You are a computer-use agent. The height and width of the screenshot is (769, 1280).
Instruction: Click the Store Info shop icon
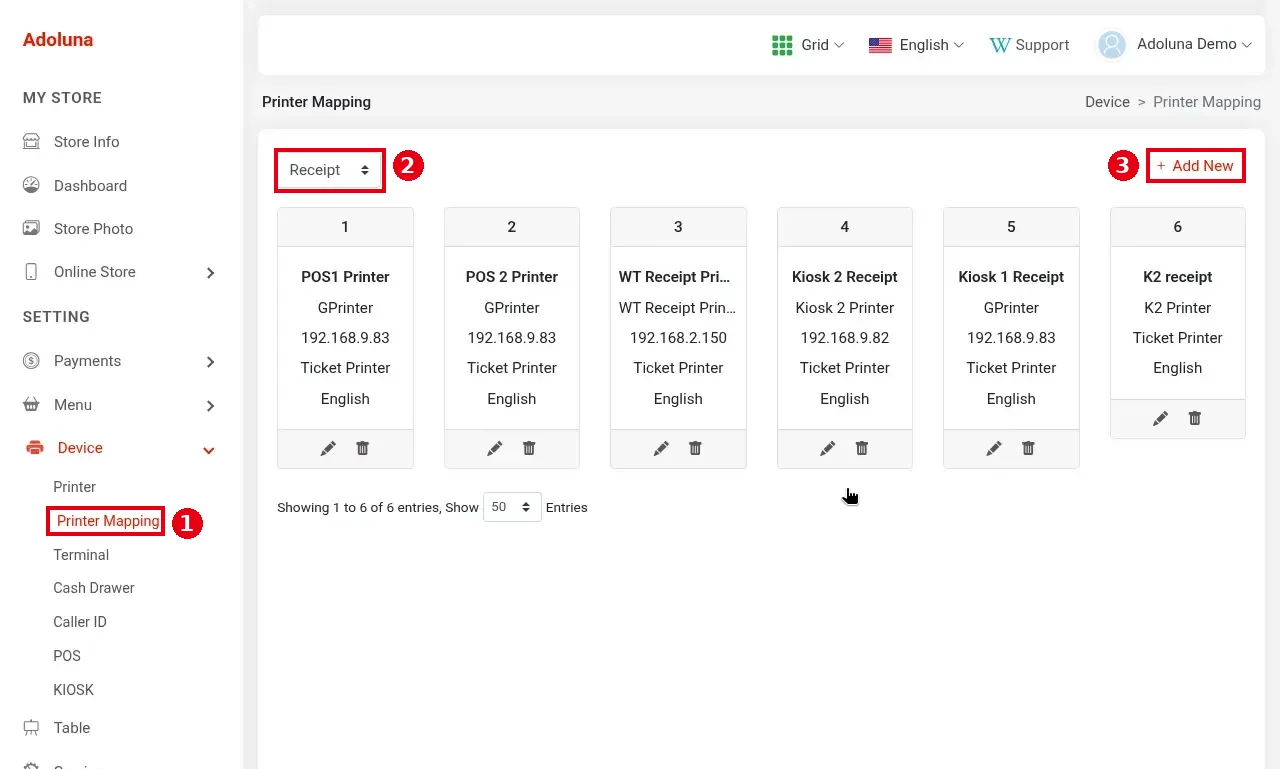[x=31, y=142]
